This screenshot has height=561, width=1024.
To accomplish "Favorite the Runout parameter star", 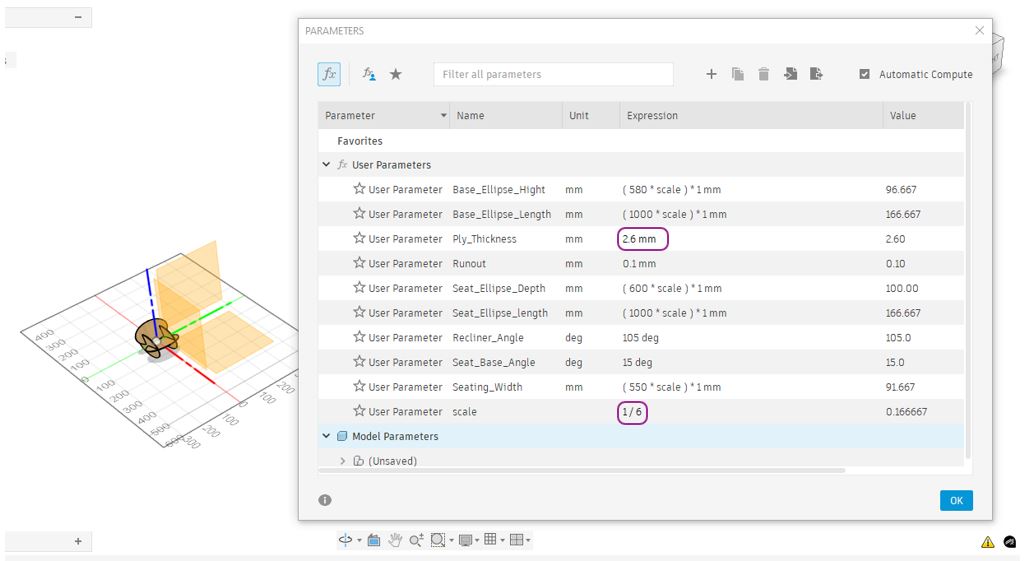I will (359, 263).
